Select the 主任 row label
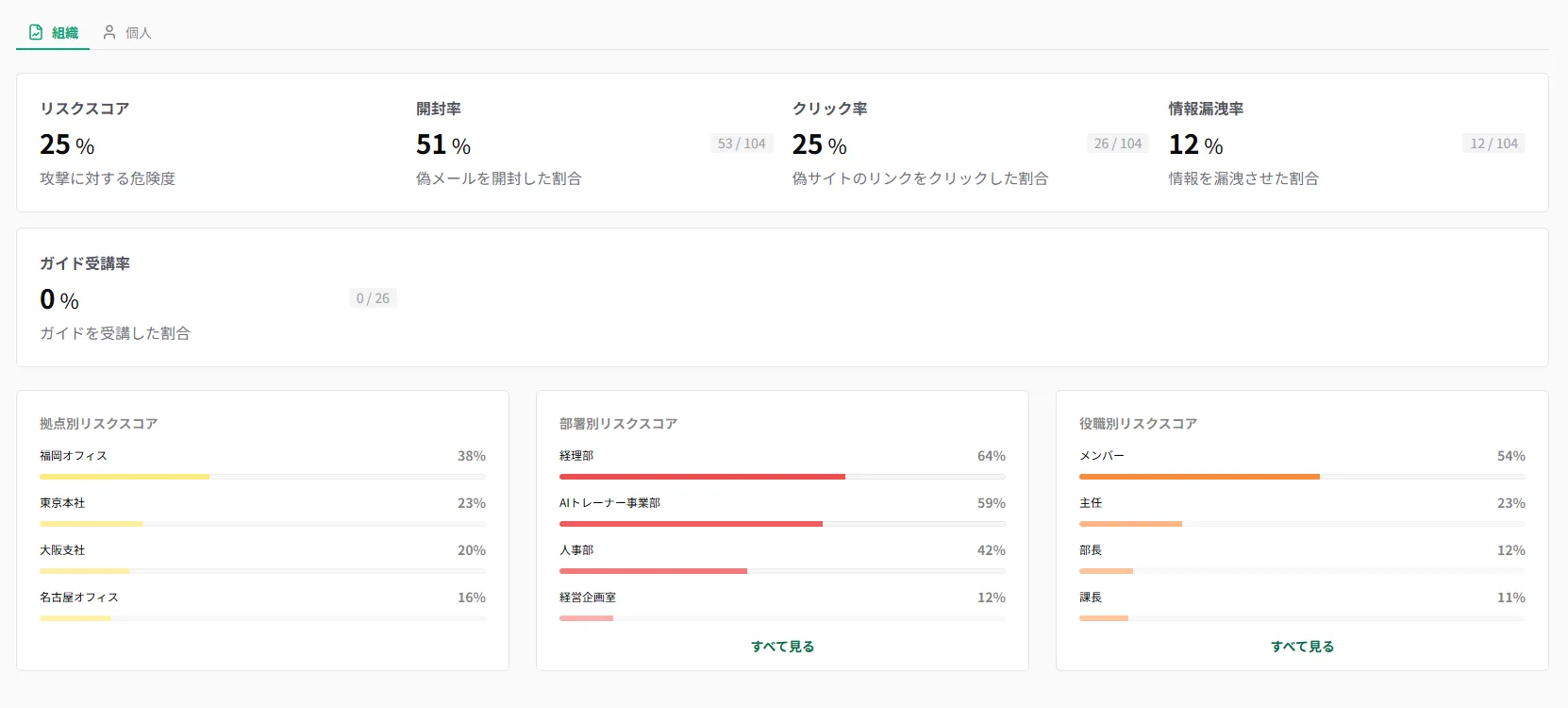 (1091, 503)
